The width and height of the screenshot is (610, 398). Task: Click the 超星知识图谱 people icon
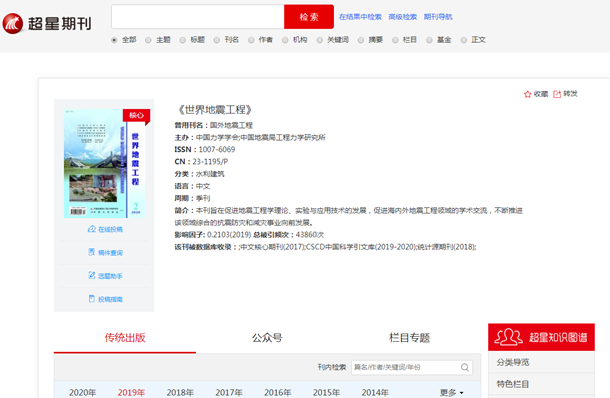tap(508, 337)
